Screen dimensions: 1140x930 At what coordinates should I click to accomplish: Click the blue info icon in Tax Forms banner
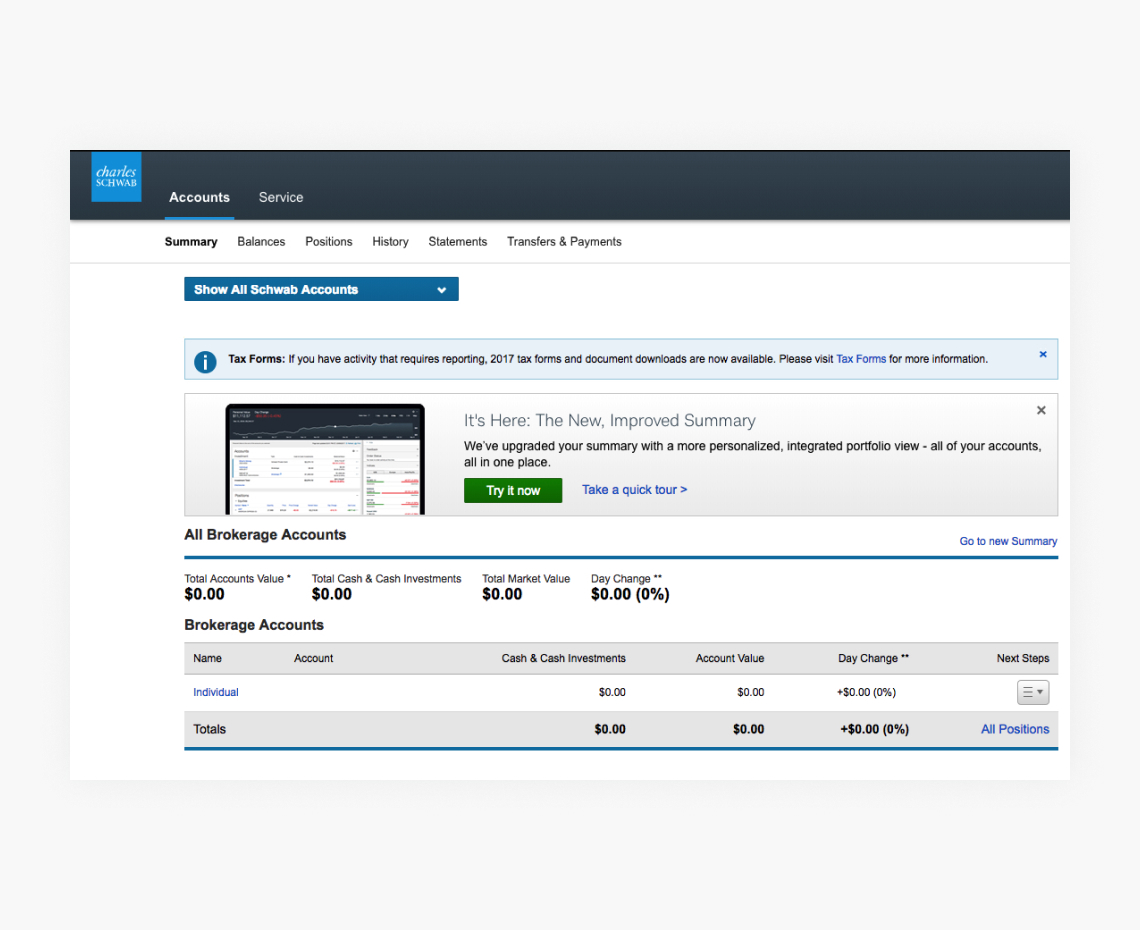pyautogui.click(x=205, y=361)
